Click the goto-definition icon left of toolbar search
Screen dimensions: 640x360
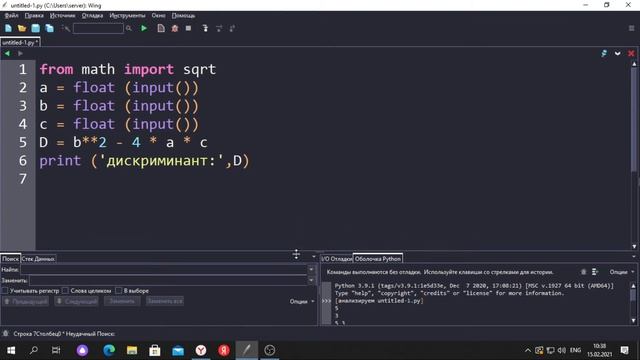pos(65,28)
